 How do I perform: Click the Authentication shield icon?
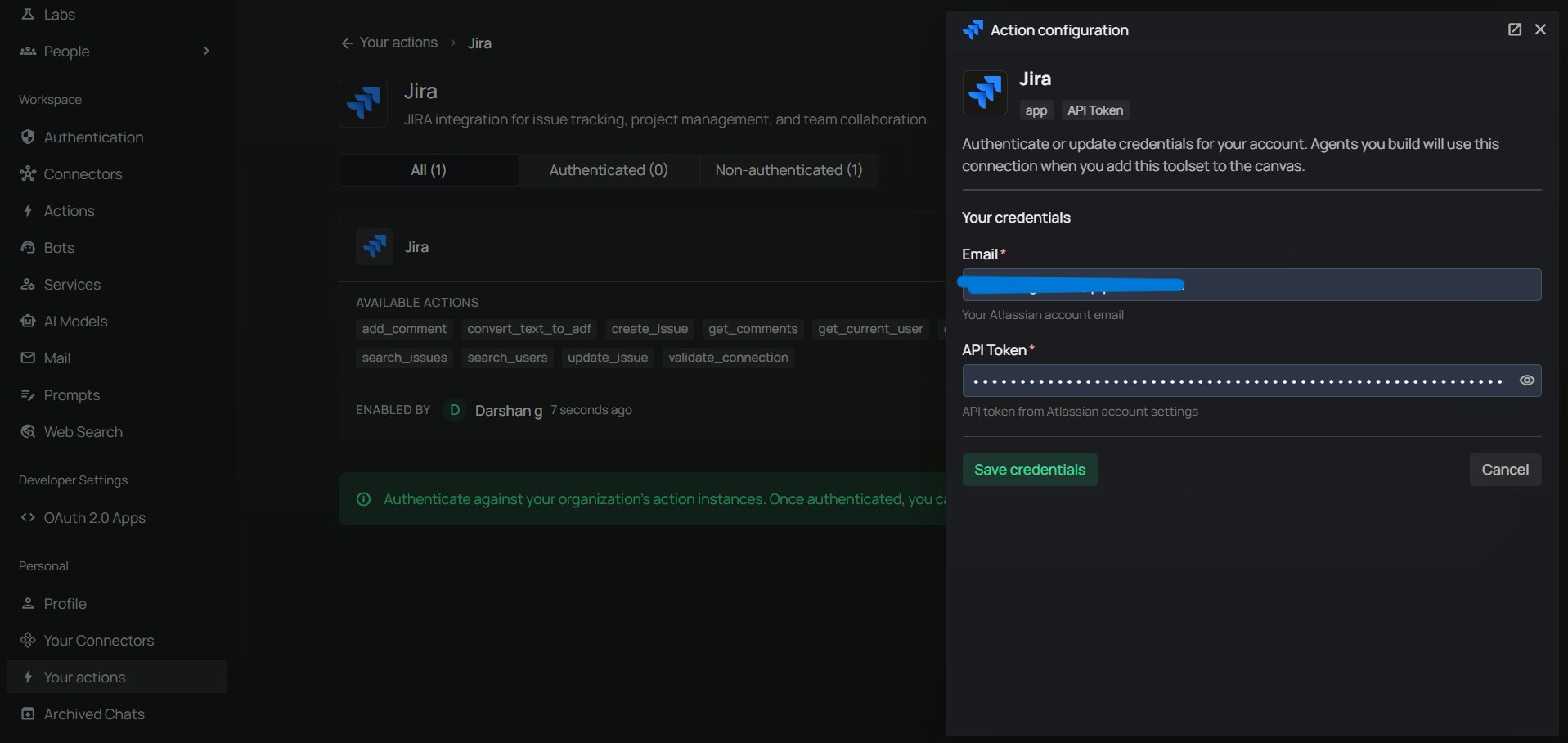pos(28,137)
